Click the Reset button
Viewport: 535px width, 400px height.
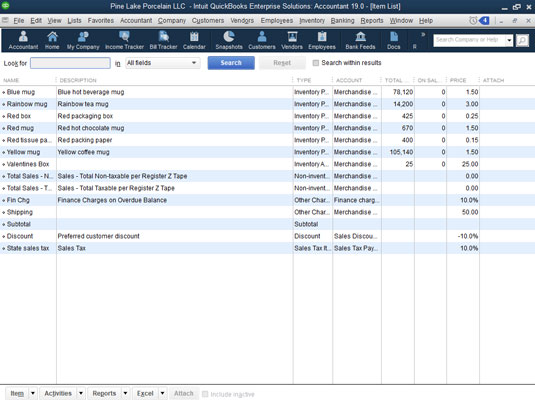point(282,63)
